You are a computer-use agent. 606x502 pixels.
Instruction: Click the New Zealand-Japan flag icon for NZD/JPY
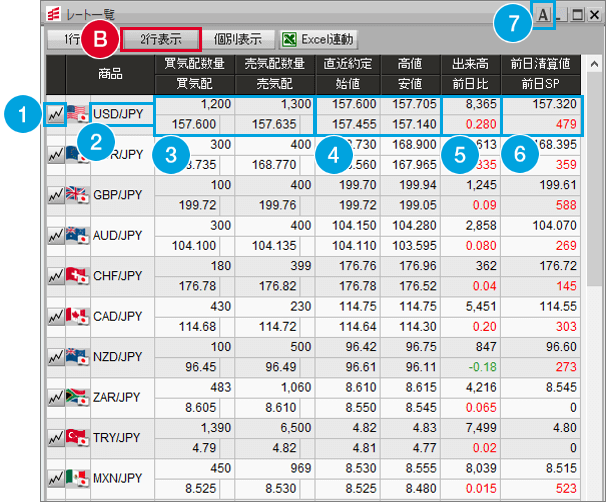77,357
